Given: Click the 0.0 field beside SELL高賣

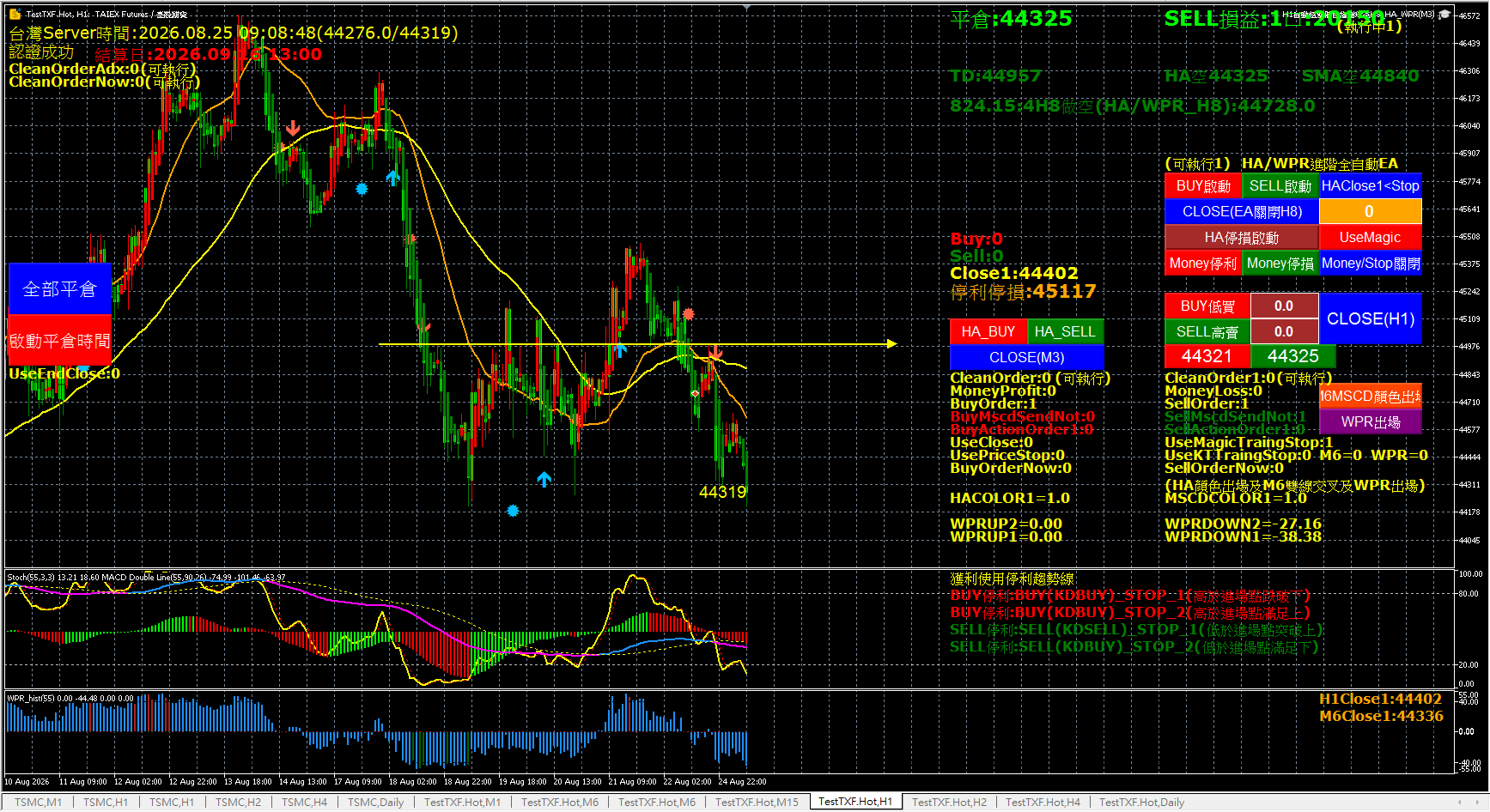Looking at the screenshot, I should 1284,332.
